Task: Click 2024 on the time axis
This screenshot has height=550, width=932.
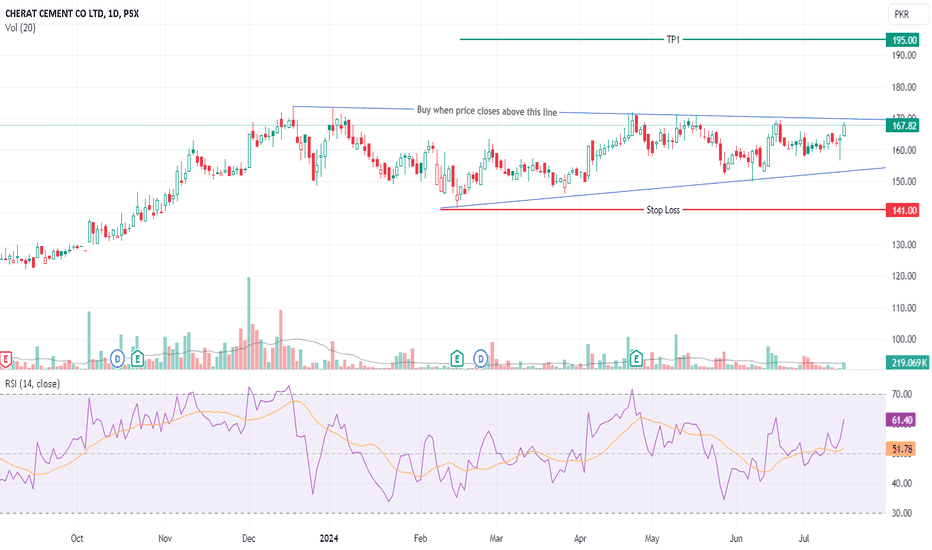Action: [x=329, y=538]
